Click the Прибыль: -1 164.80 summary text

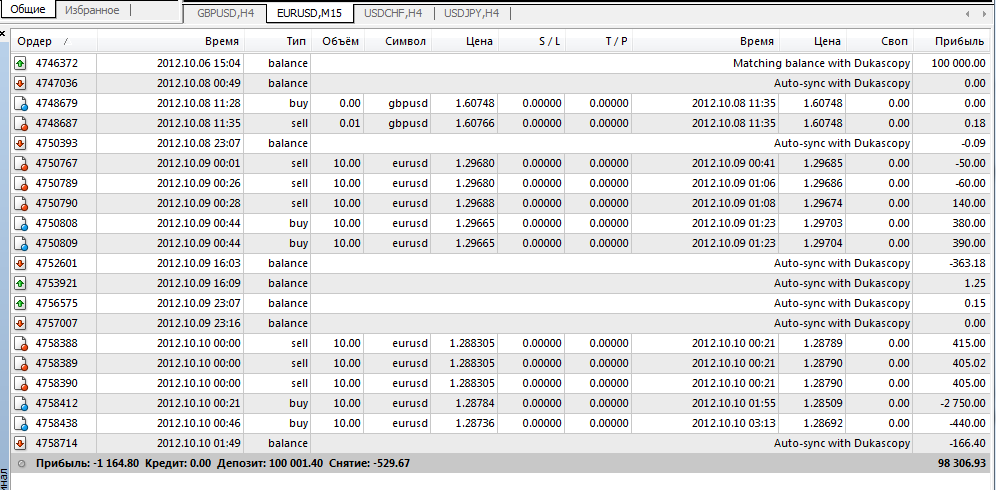point(88,463)
